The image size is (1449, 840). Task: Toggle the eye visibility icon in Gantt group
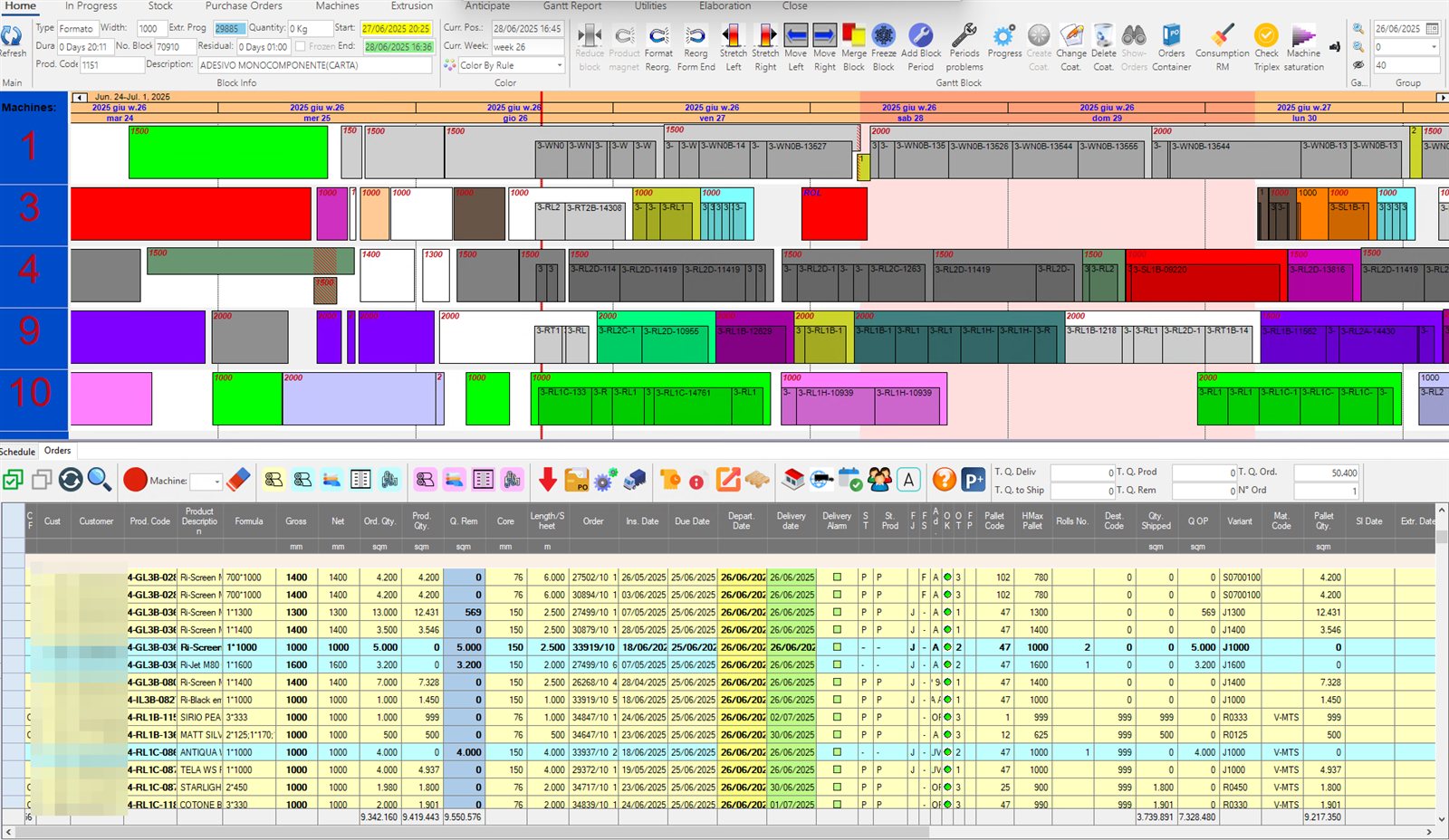(x=1358, y=64)
